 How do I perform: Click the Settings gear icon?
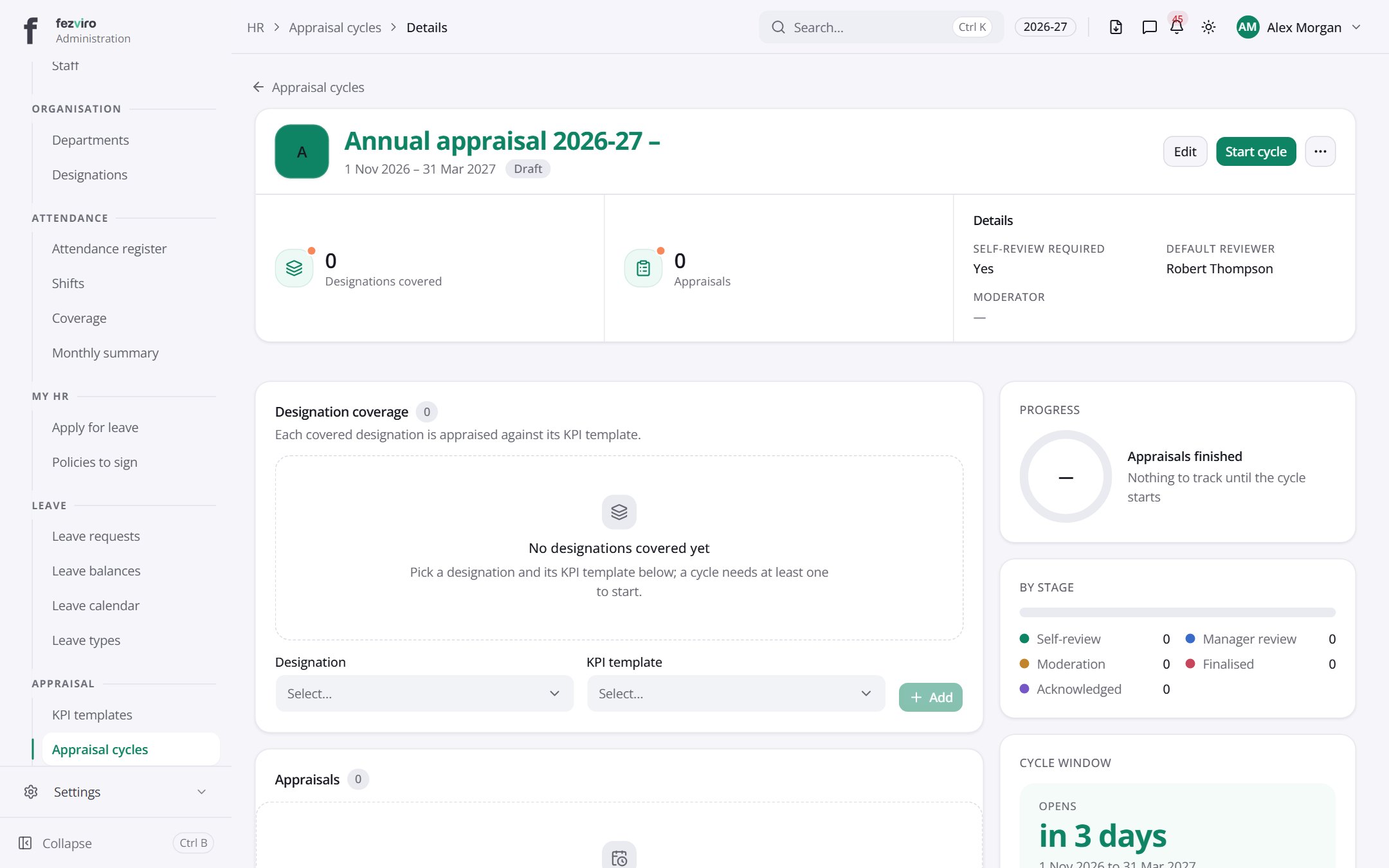(31, 791)
